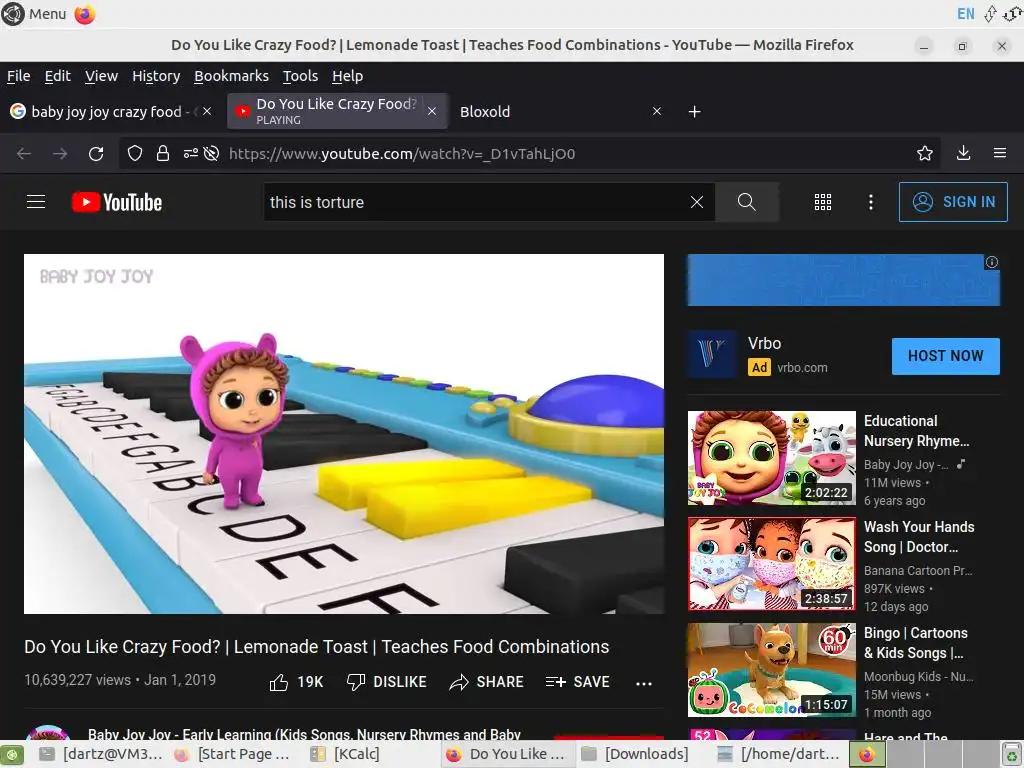Switch to Downloads window in taskbar
This screenshot has height=768, width=1024.
[x=635, y=754]
